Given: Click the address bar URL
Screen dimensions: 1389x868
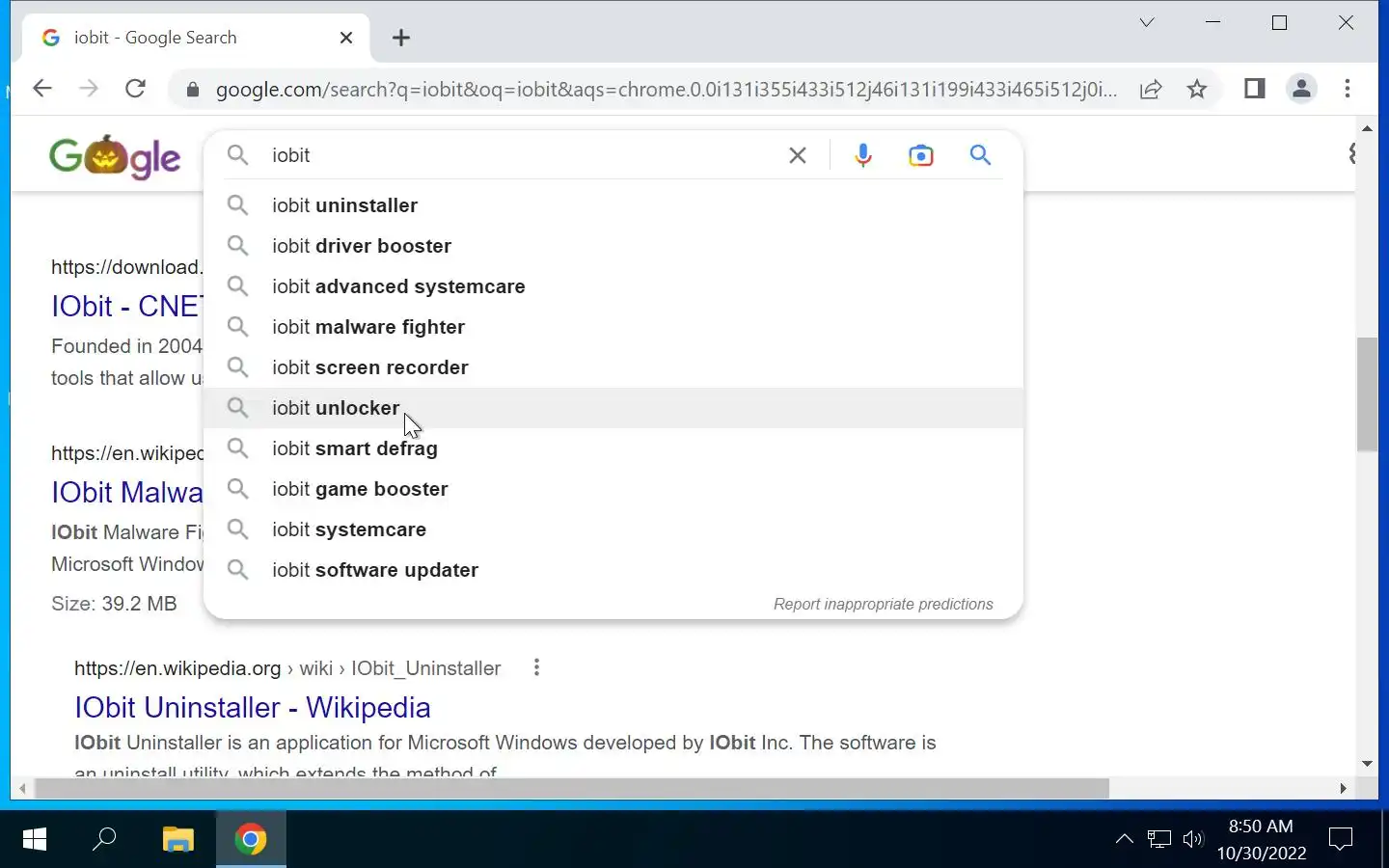Looking at the screenshot, I should pyautogui.click(x=666, y=90).
